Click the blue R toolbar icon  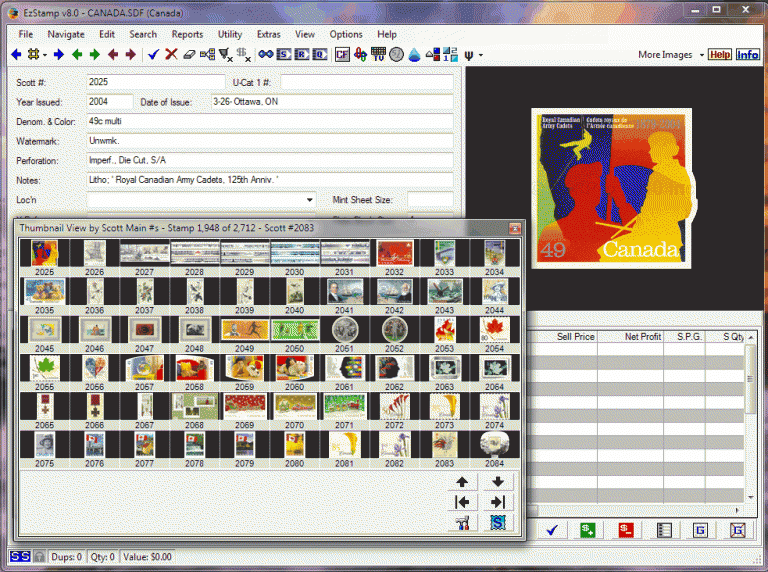coord(302,54)
